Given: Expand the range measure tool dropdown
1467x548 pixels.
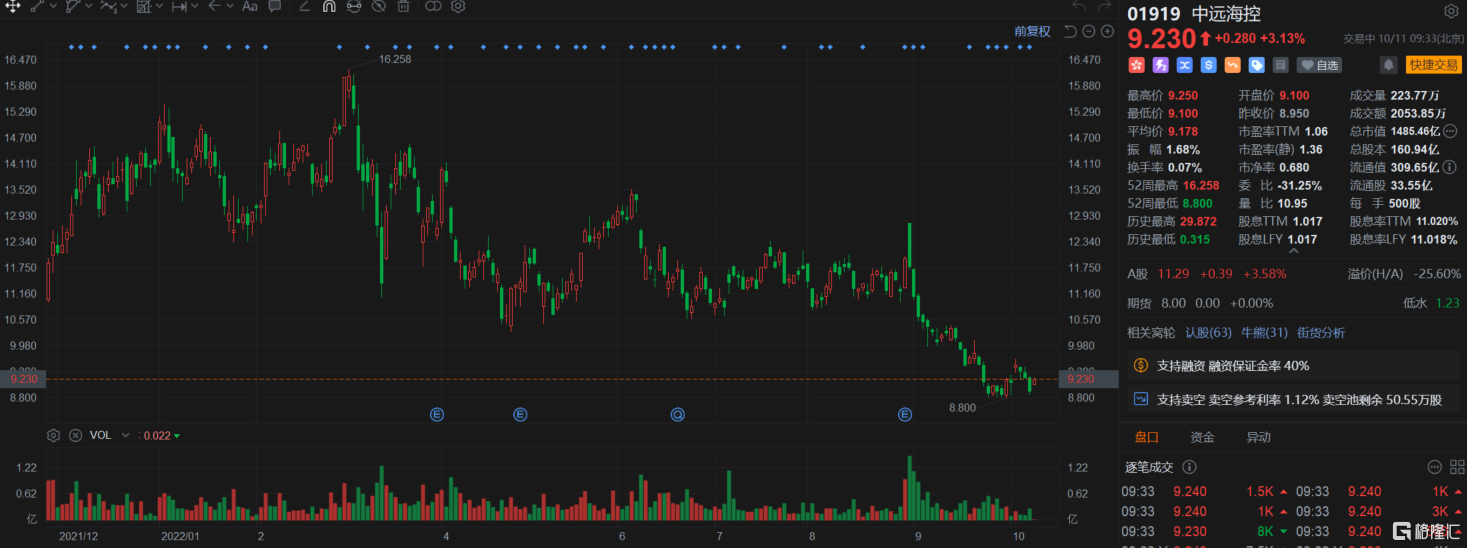Looking at the screenshot, I should click(195, 6).
